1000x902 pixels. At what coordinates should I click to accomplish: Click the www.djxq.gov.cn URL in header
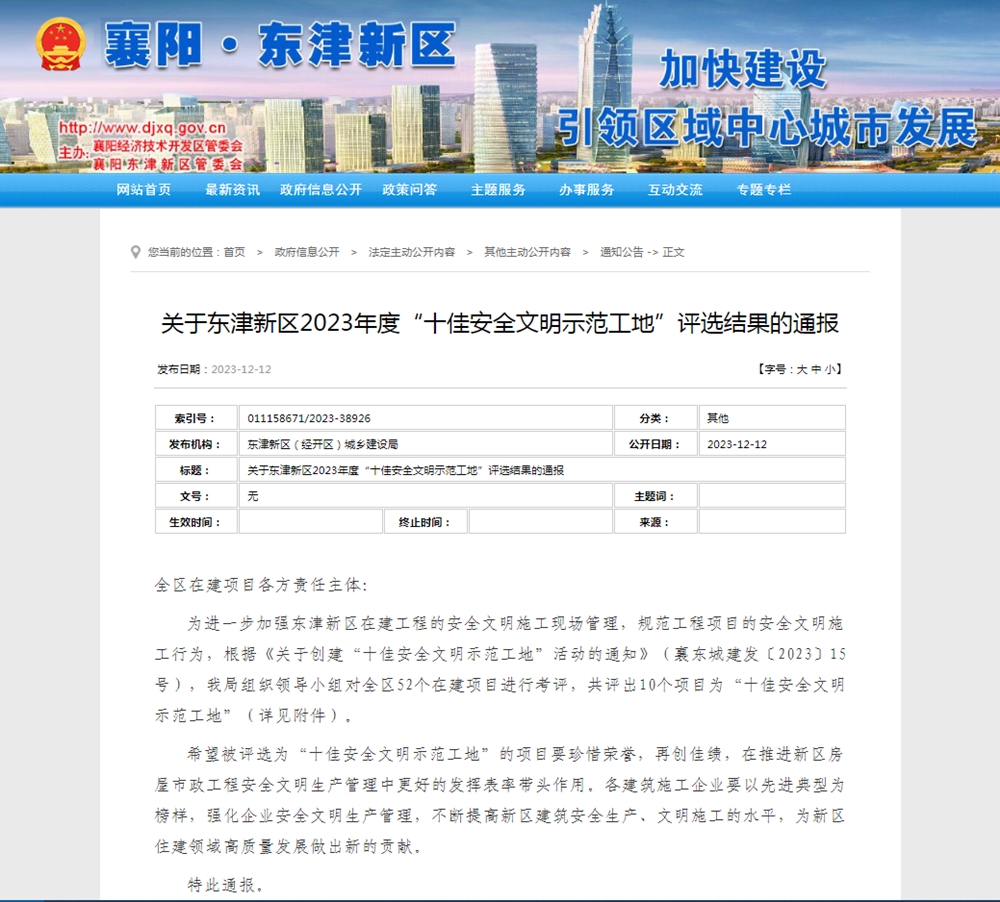coord(142,128)
